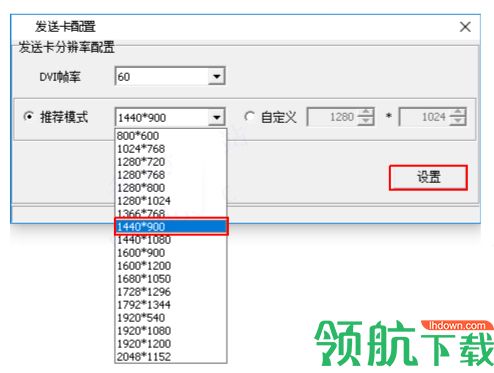This screenshot has width=494, height=373.
Task: Pick the 1728*1296 resolution entry
Action: [171, 292]
